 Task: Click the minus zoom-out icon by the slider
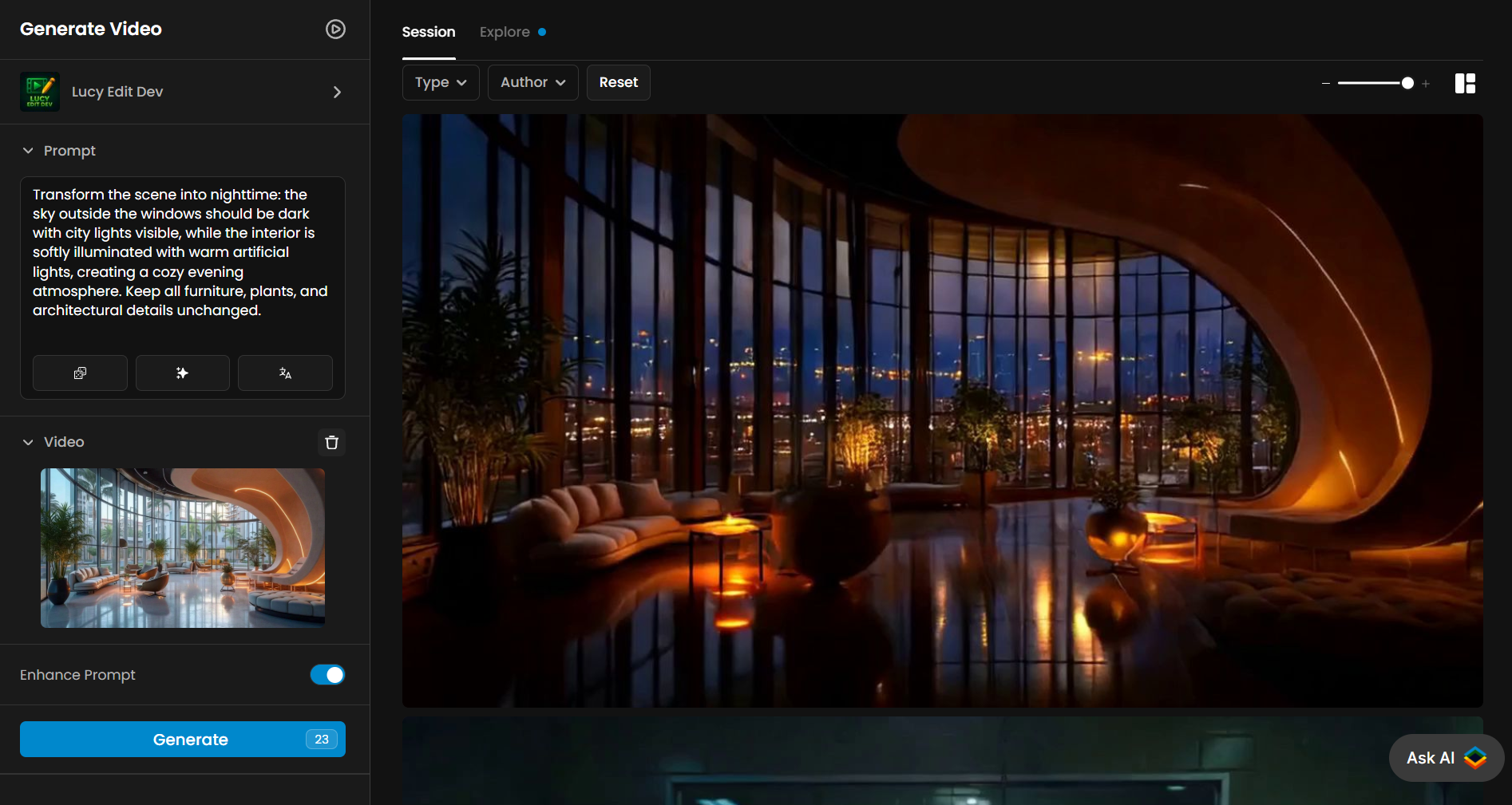1326,83
